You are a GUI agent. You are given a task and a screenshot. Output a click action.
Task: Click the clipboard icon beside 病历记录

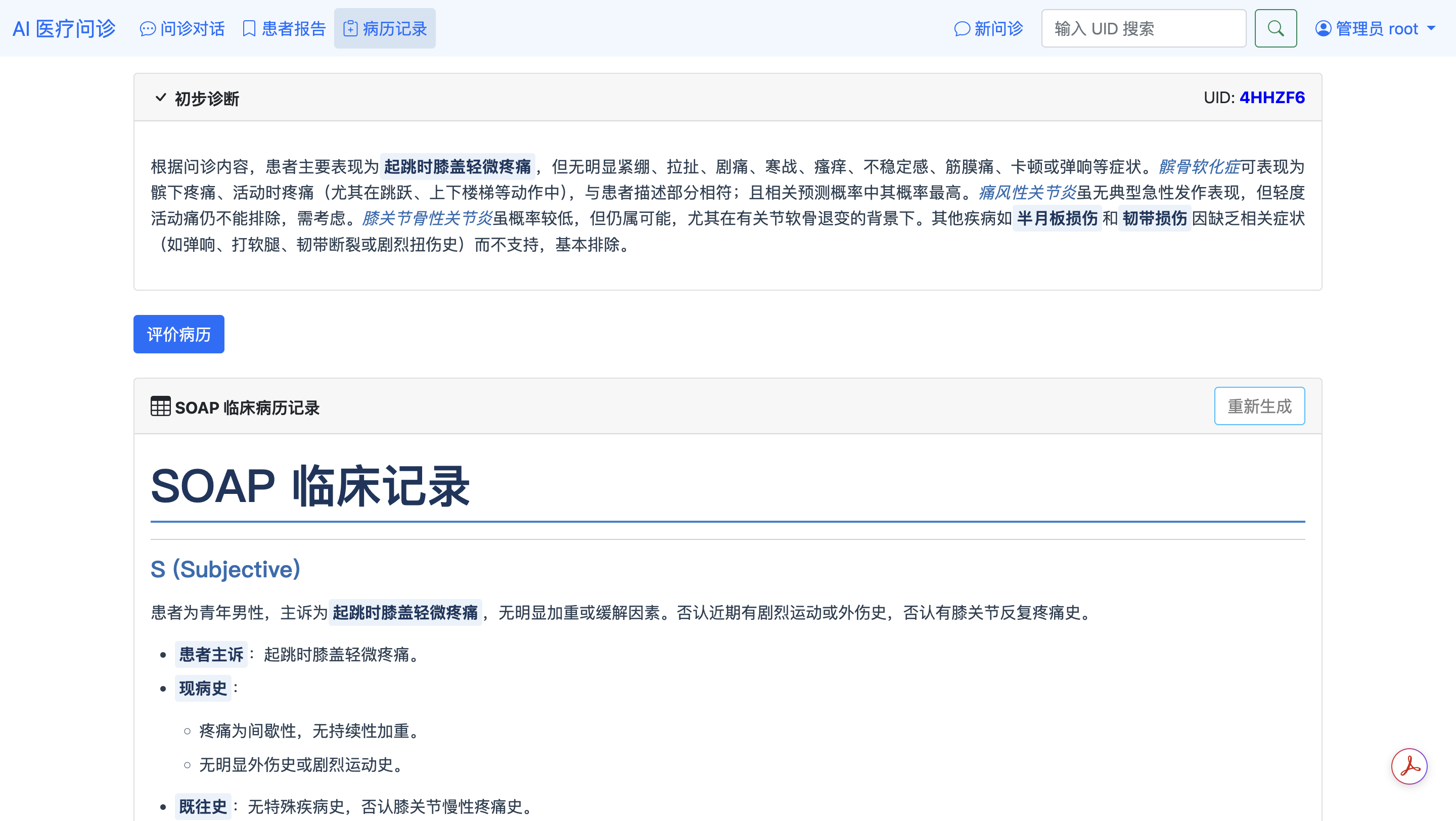[x=350, y=29]
